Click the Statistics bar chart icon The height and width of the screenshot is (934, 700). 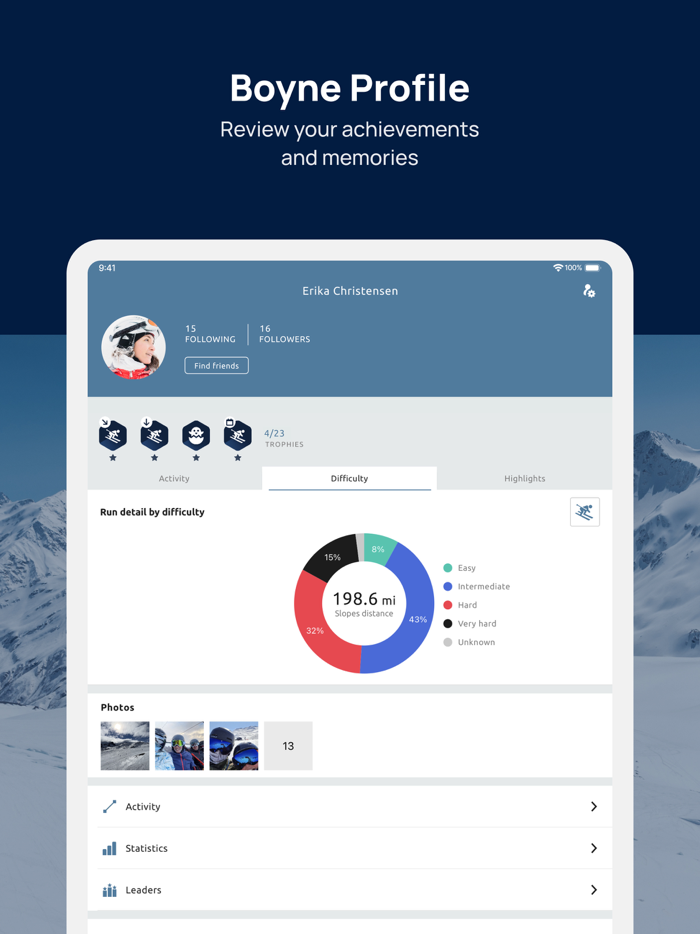point(110,848)
